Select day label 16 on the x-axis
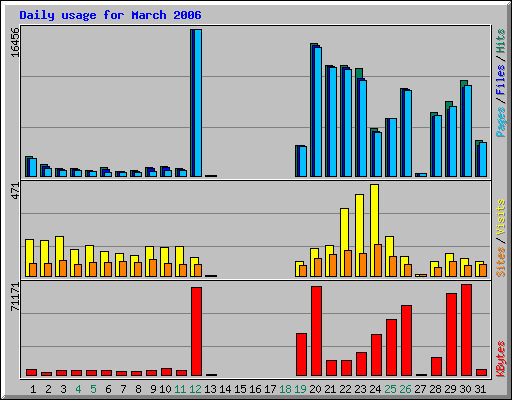 click(x=255, y=389)
